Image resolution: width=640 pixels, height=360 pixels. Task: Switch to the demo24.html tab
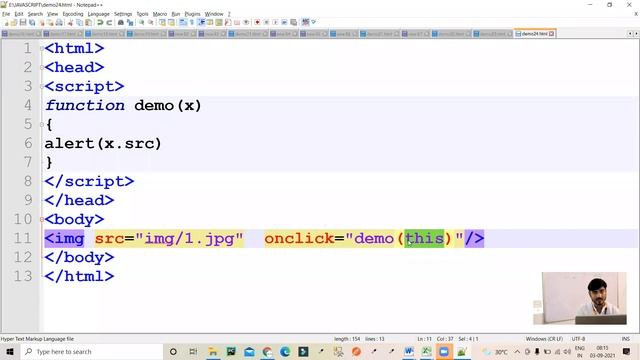[534, 34]
